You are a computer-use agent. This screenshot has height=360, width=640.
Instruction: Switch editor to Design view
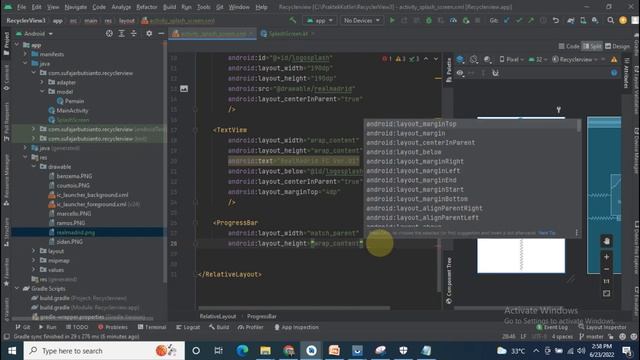[x=617, y=46]
